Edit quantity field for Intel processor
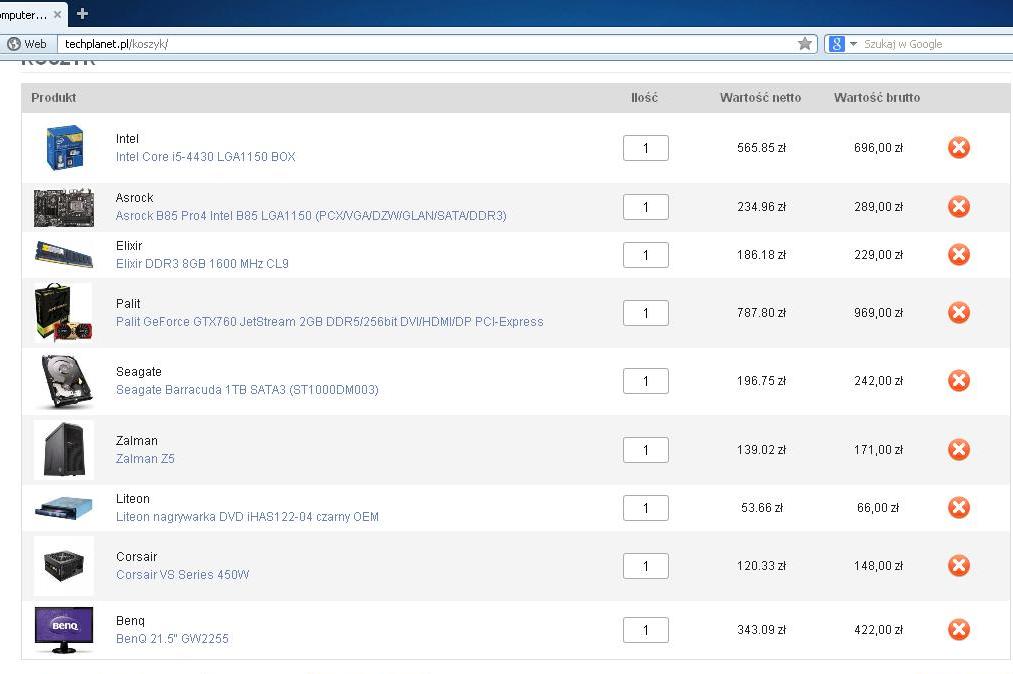 (645, 148)
